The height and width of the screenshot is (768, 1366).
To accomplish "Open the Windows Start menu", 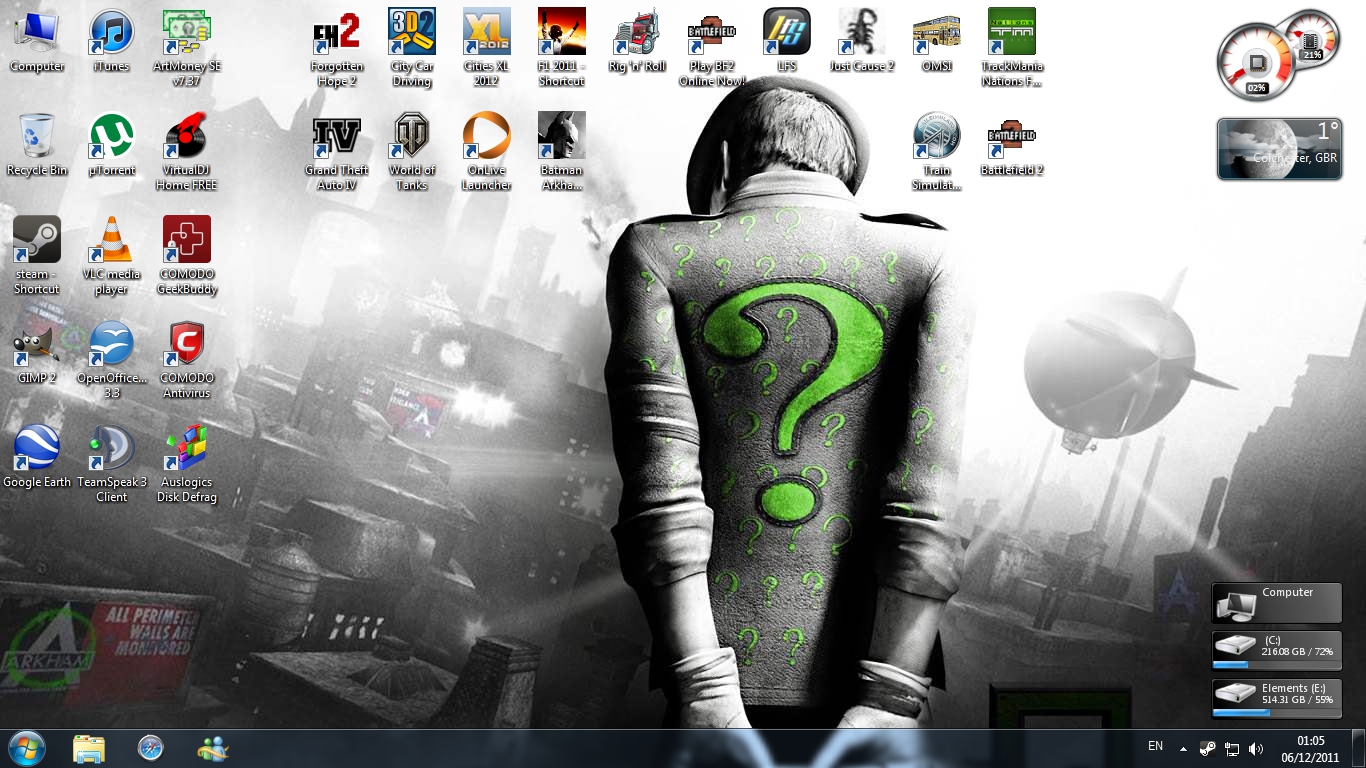I will point(27,748).
